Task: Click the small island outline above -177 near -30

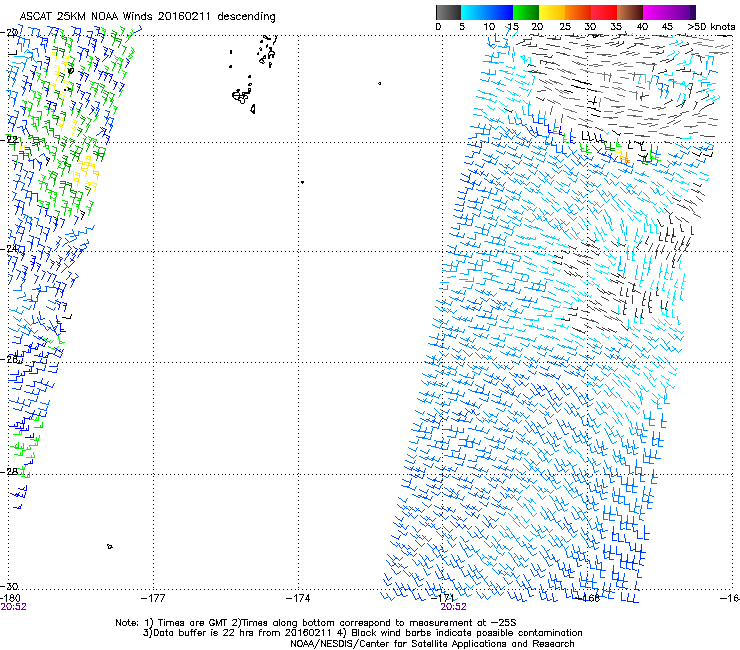Action: click(x=109, y=547)
